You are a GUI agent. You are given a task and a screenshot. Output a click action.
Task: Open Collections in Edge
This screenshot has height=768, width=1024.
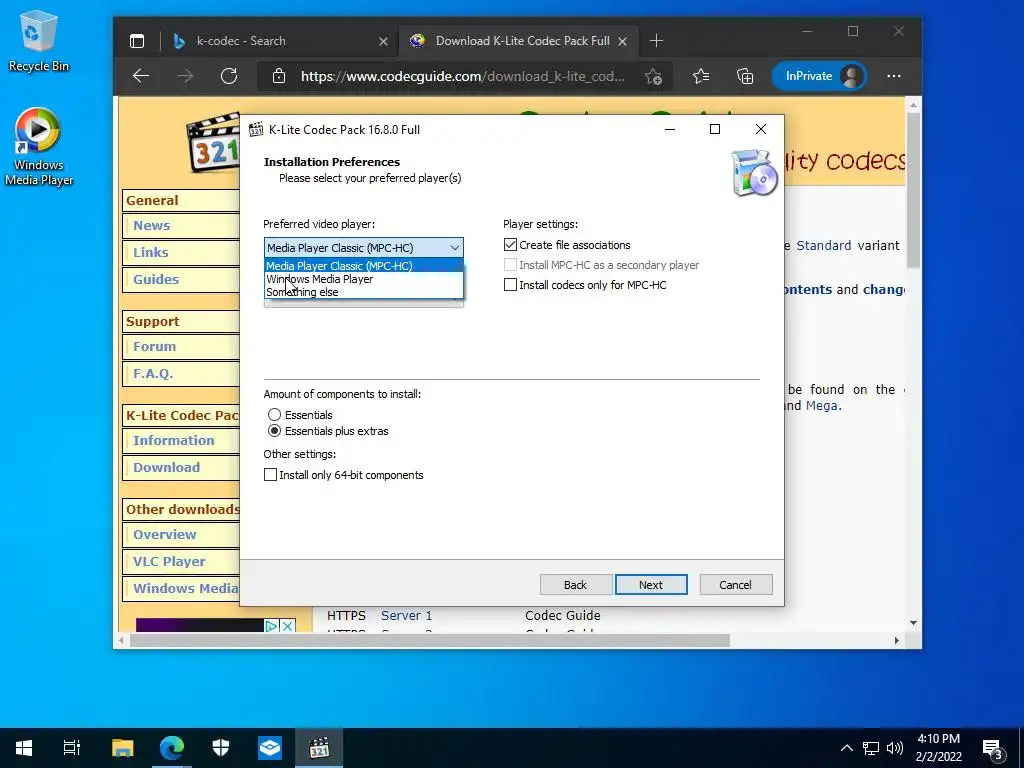click(x=745, y=76)
